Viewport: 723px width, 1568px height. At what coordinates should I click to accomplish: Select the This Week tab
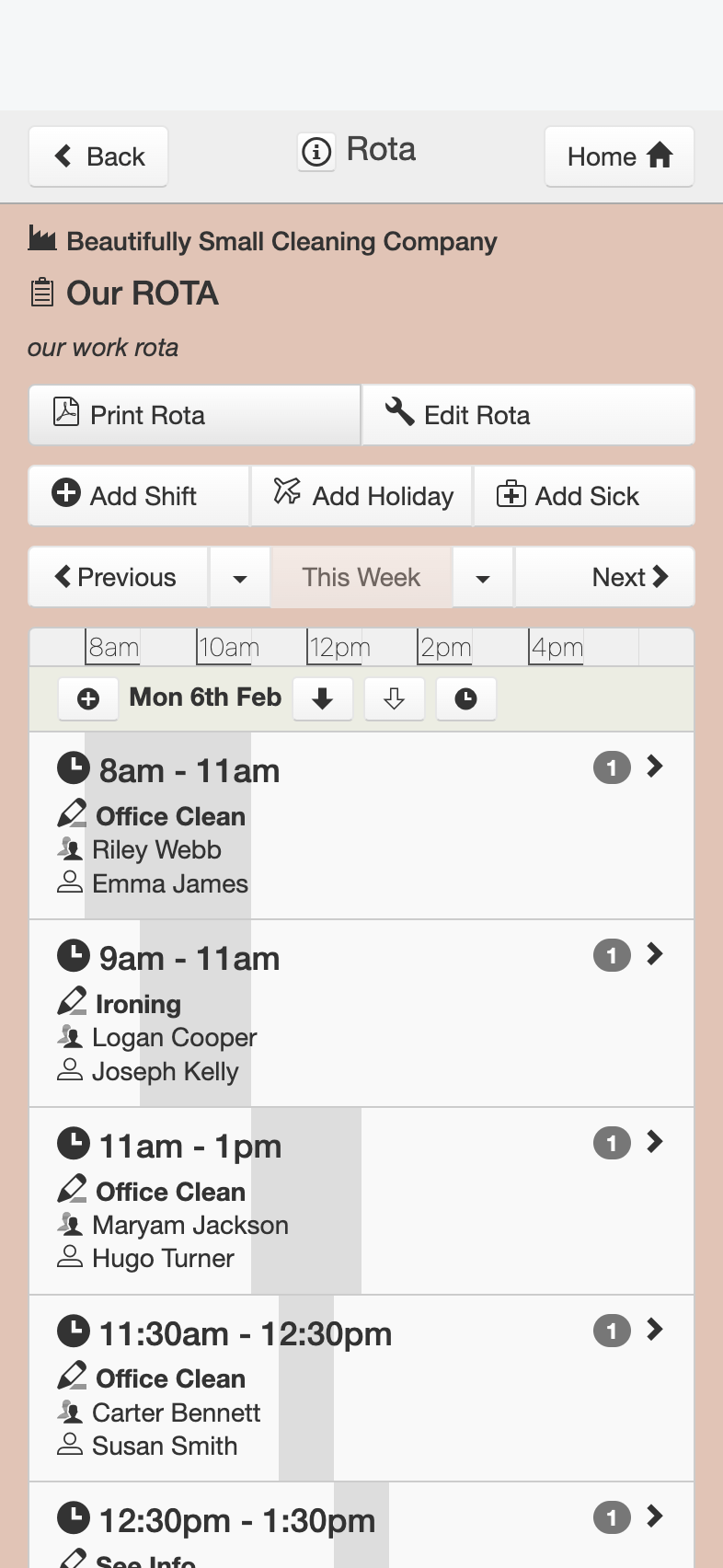click(361, 578)
